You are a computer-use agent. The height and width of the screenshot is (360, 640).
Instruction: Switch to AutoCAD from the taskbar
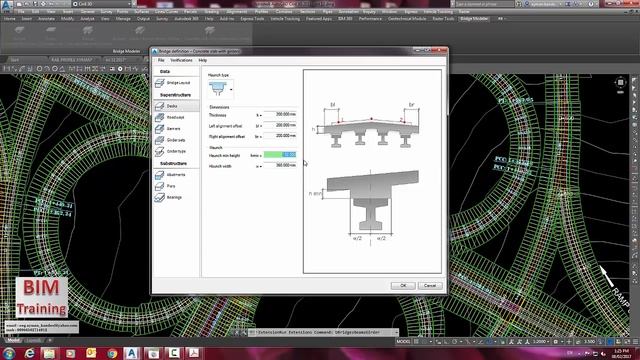[132, 353]
